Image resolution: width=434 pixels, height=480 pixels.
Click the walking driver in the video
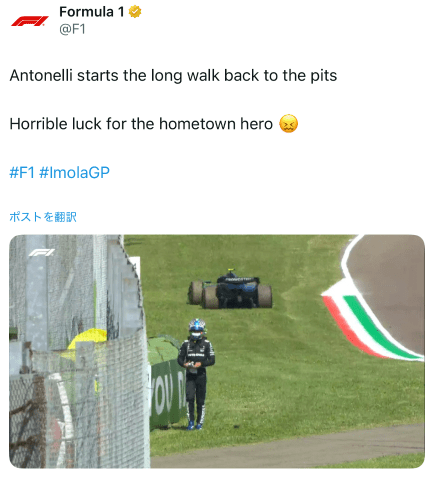(196, 373)
